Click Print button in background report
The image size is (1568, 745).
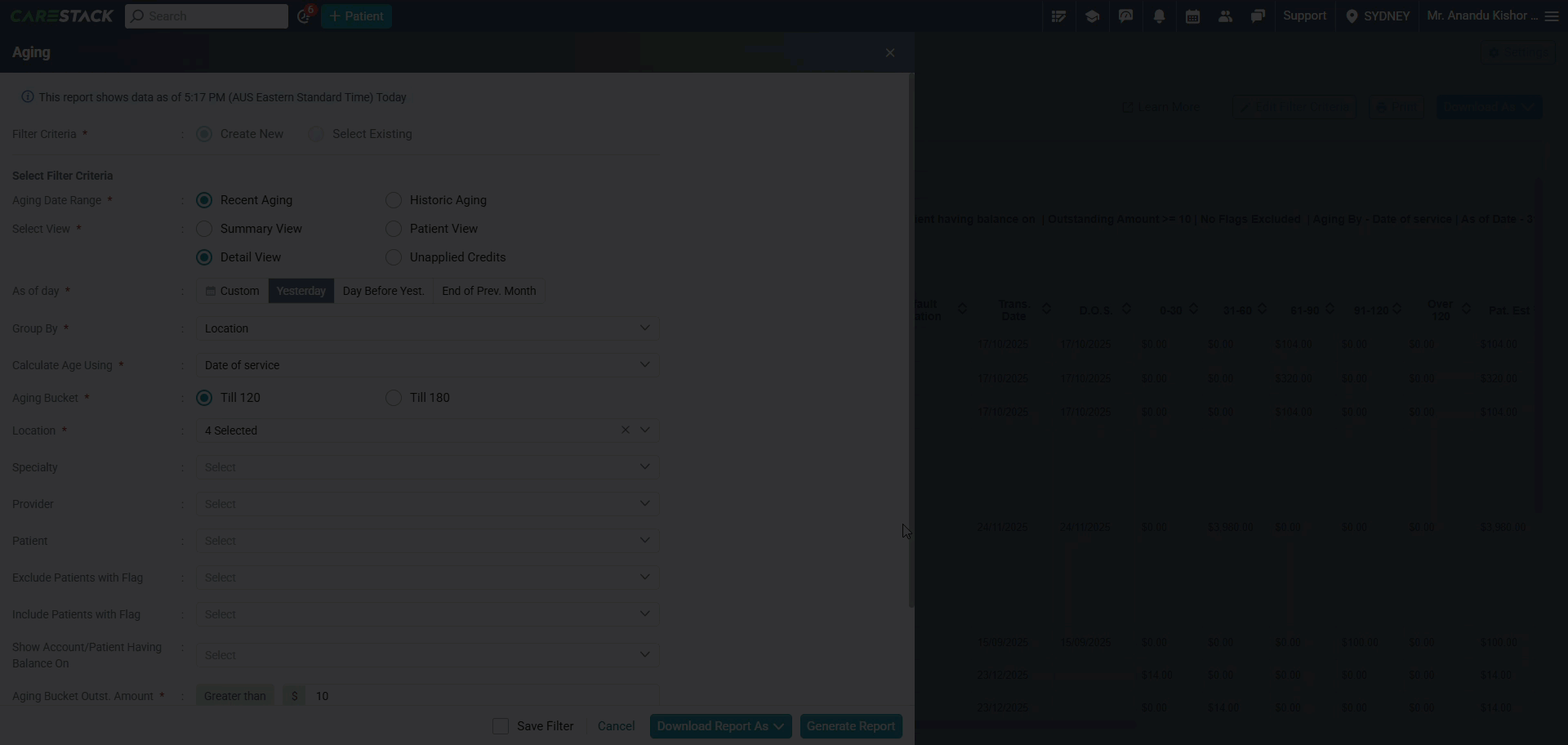click(1396, 107)
